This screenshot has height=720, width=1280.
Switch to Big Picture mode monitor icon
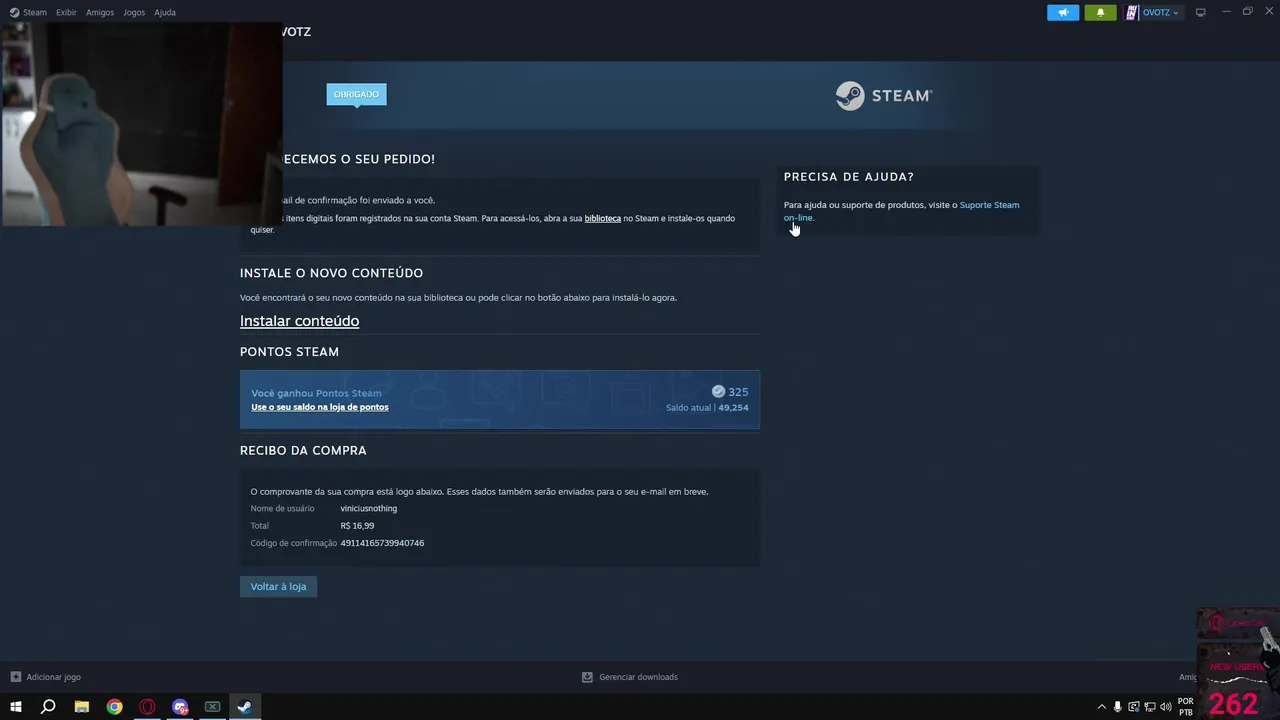1201,12
